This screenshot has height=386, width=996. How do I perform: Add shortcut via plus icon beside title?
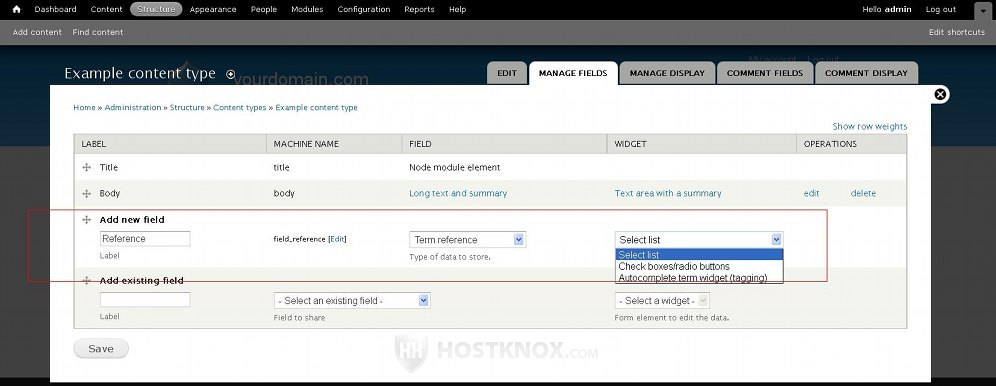point(231,74)
